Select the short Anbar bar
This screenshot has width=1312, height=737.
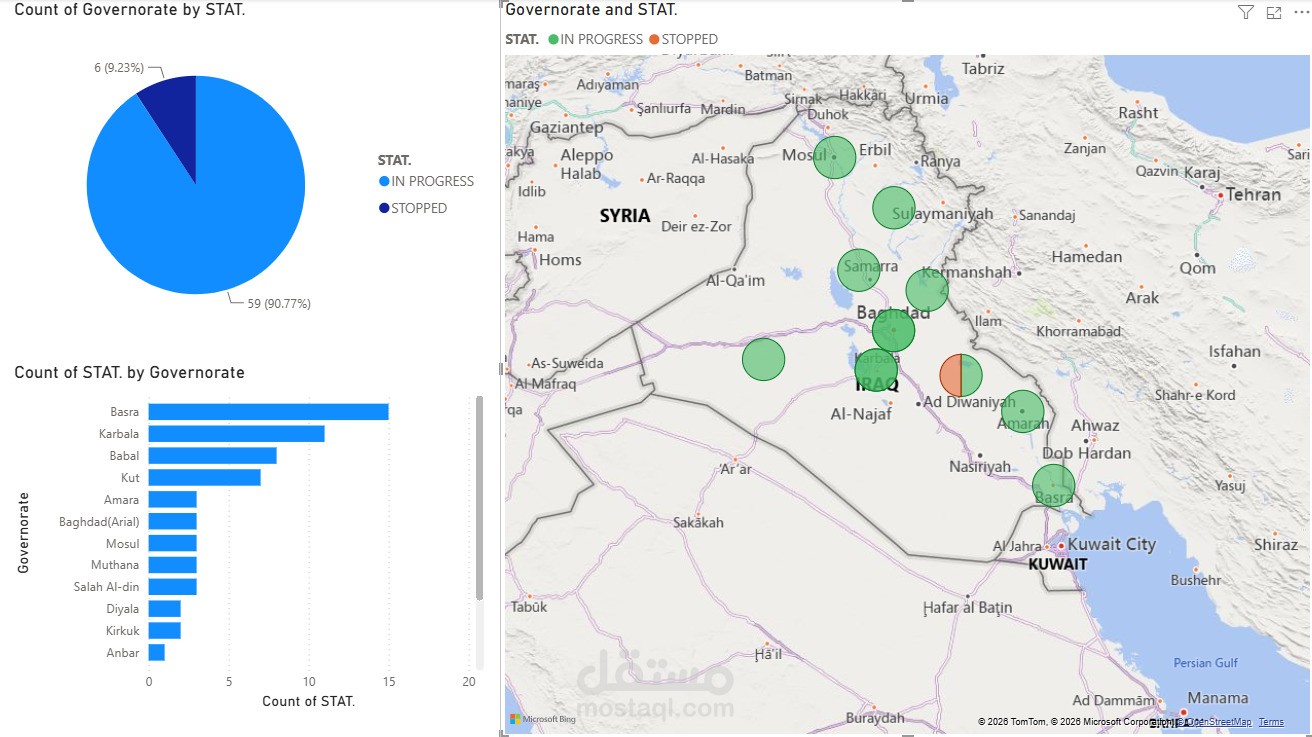coord(157,652)
